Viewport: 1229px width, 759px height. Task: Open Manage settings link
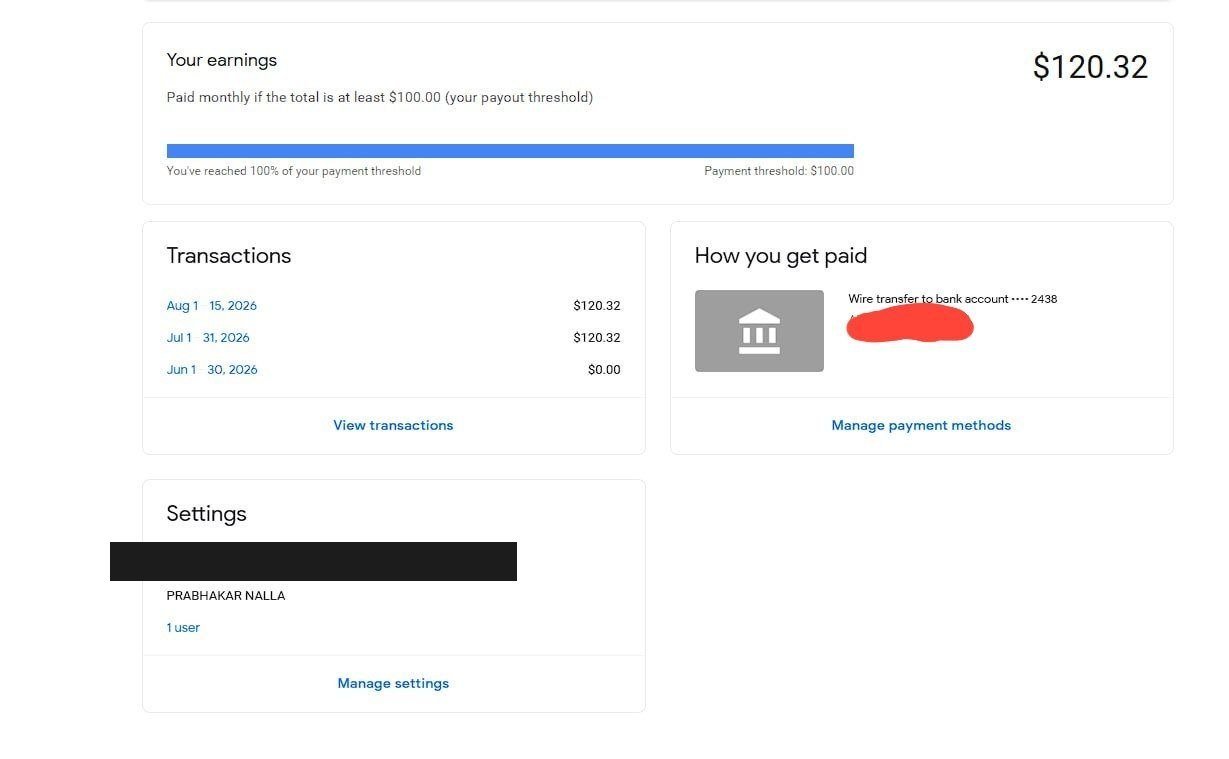pyautogui.click(x=393, y=683)
